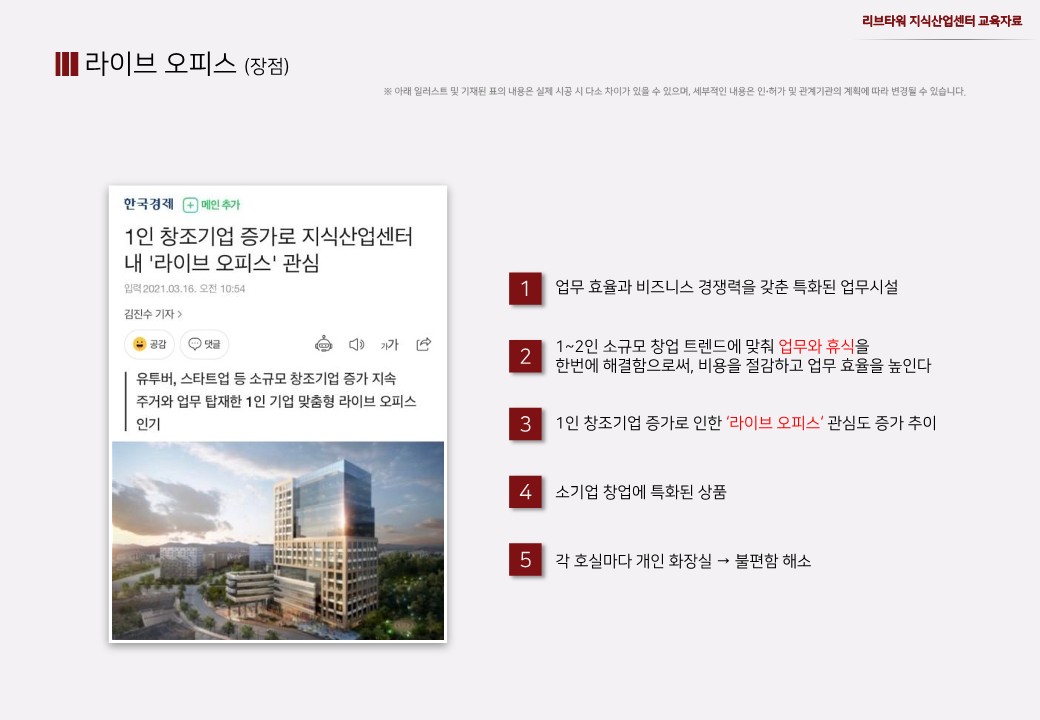This screenshot has width=1040, height=720.
Task: Click the 리브타워 지식산업센터 교육자료 header
Action: [x=942, y=21]
